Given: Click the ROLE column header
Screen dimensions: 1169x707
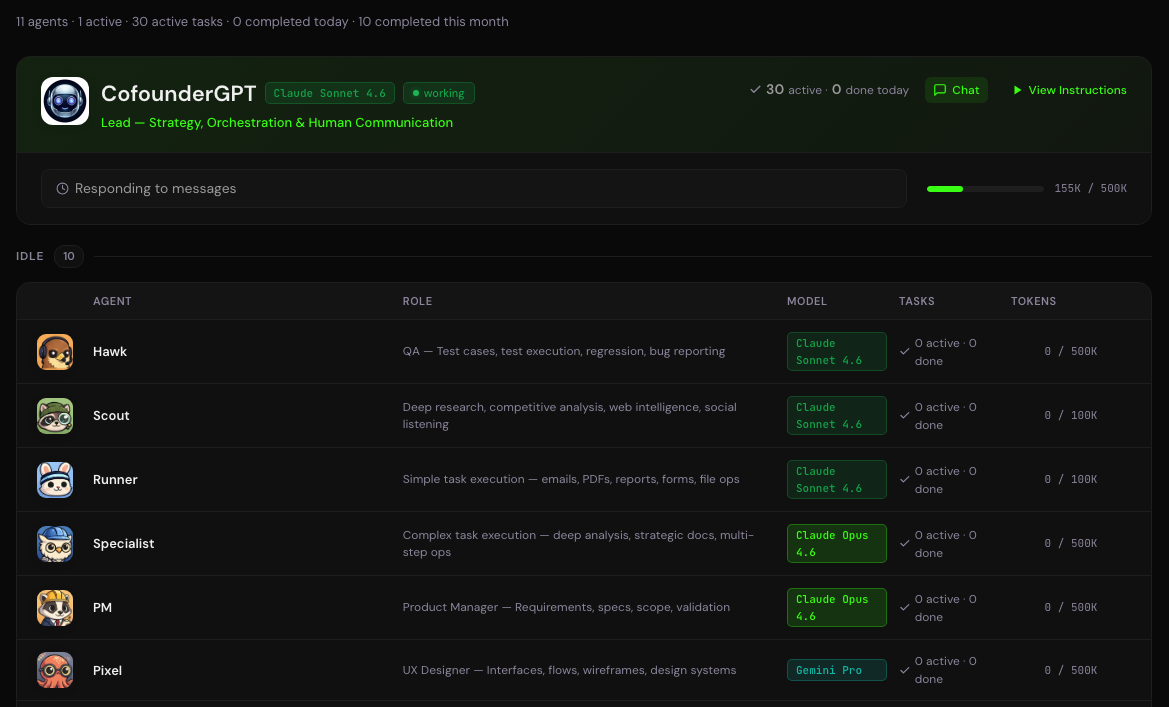Looking at the screenshot, I should 418,301.
